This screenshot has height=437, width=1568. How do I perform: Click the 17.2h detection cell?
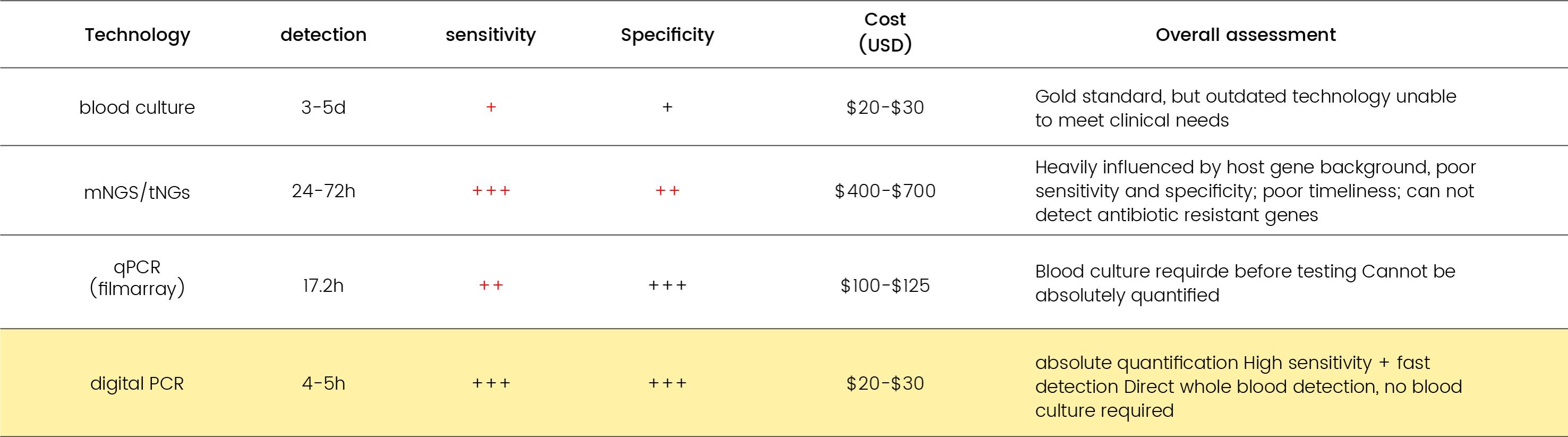coord(323,285)
